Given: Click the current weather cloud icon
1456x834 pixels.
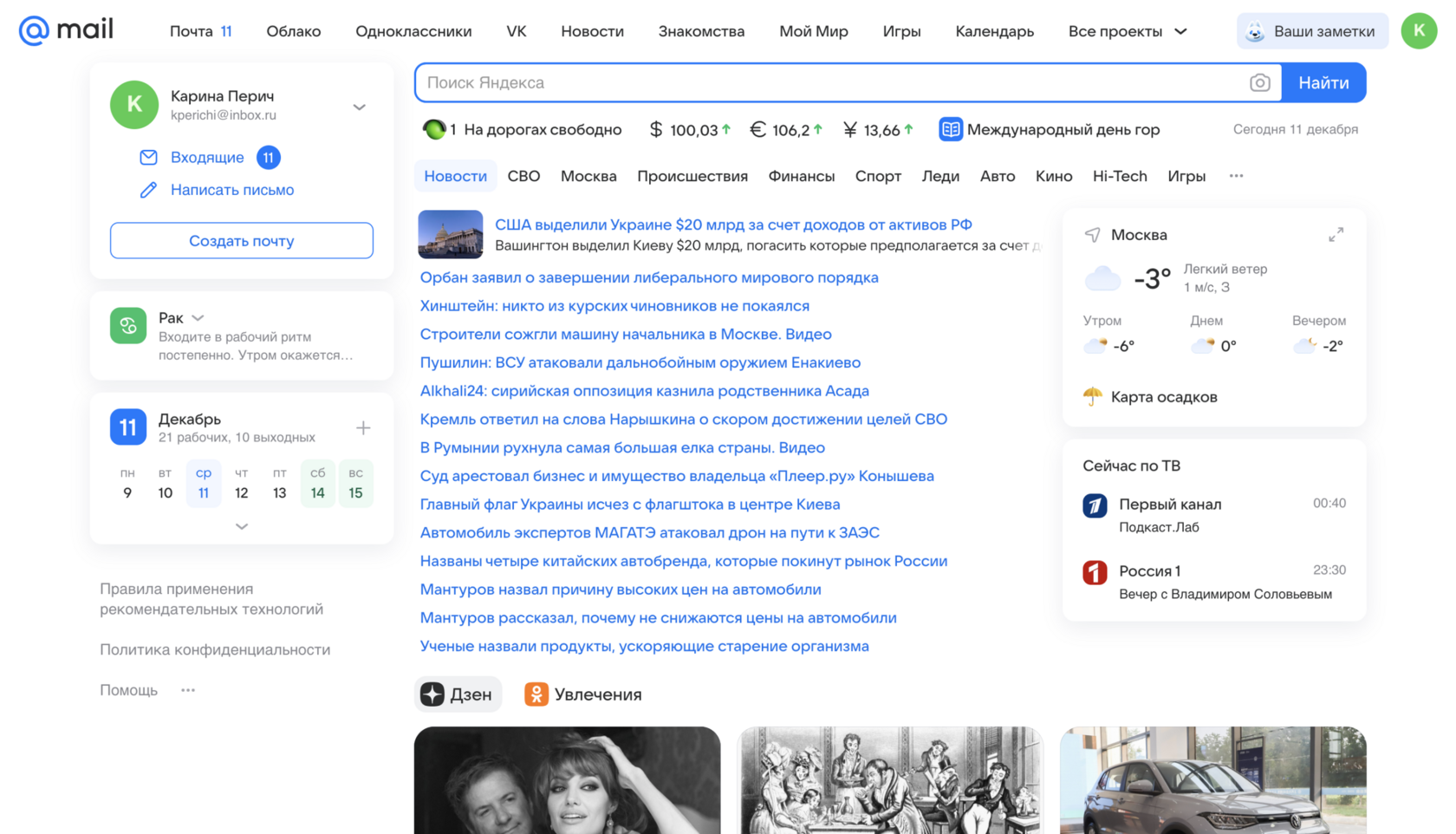Looking at the screenshot, I should click(x=1102, y=278).
